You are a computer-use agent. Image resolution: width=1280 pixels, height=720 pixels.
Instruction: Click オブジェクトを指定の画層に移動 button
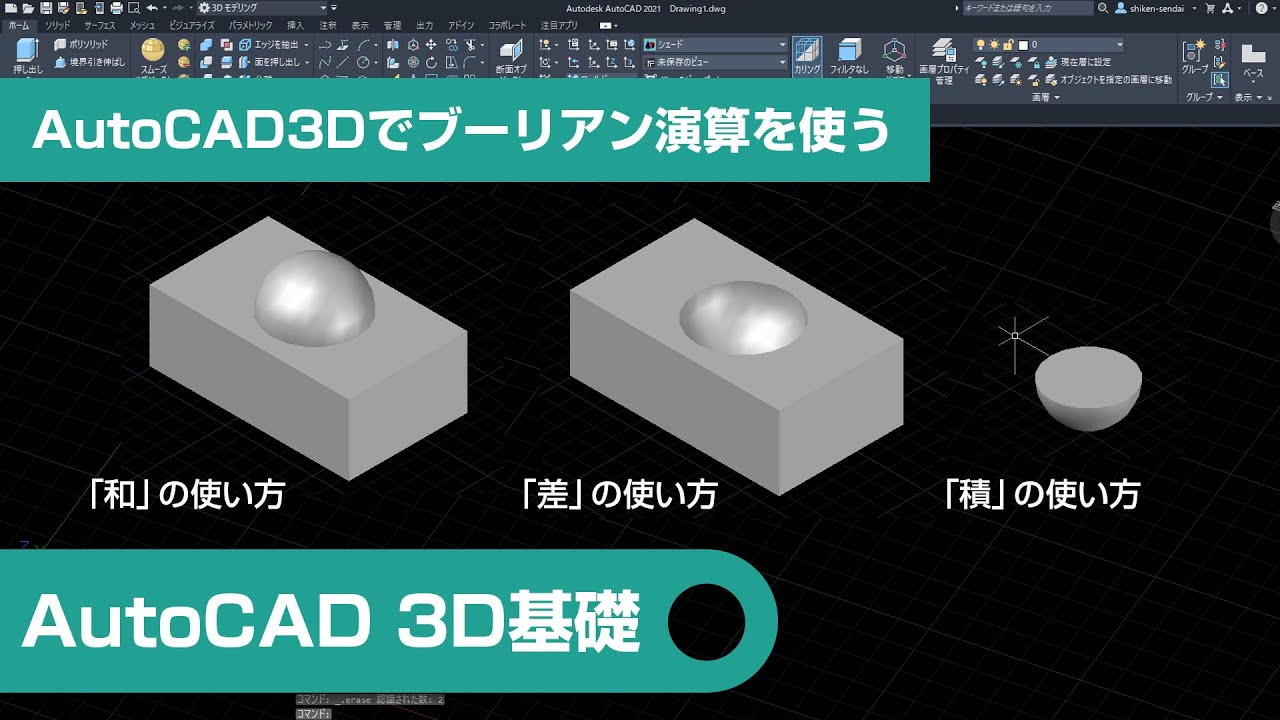tap(1108, 79)
